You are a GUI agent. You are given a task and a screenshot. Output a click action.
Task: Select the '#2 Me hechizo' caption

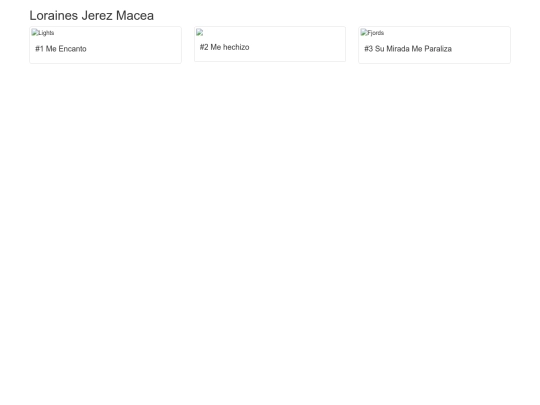[225, 47]
